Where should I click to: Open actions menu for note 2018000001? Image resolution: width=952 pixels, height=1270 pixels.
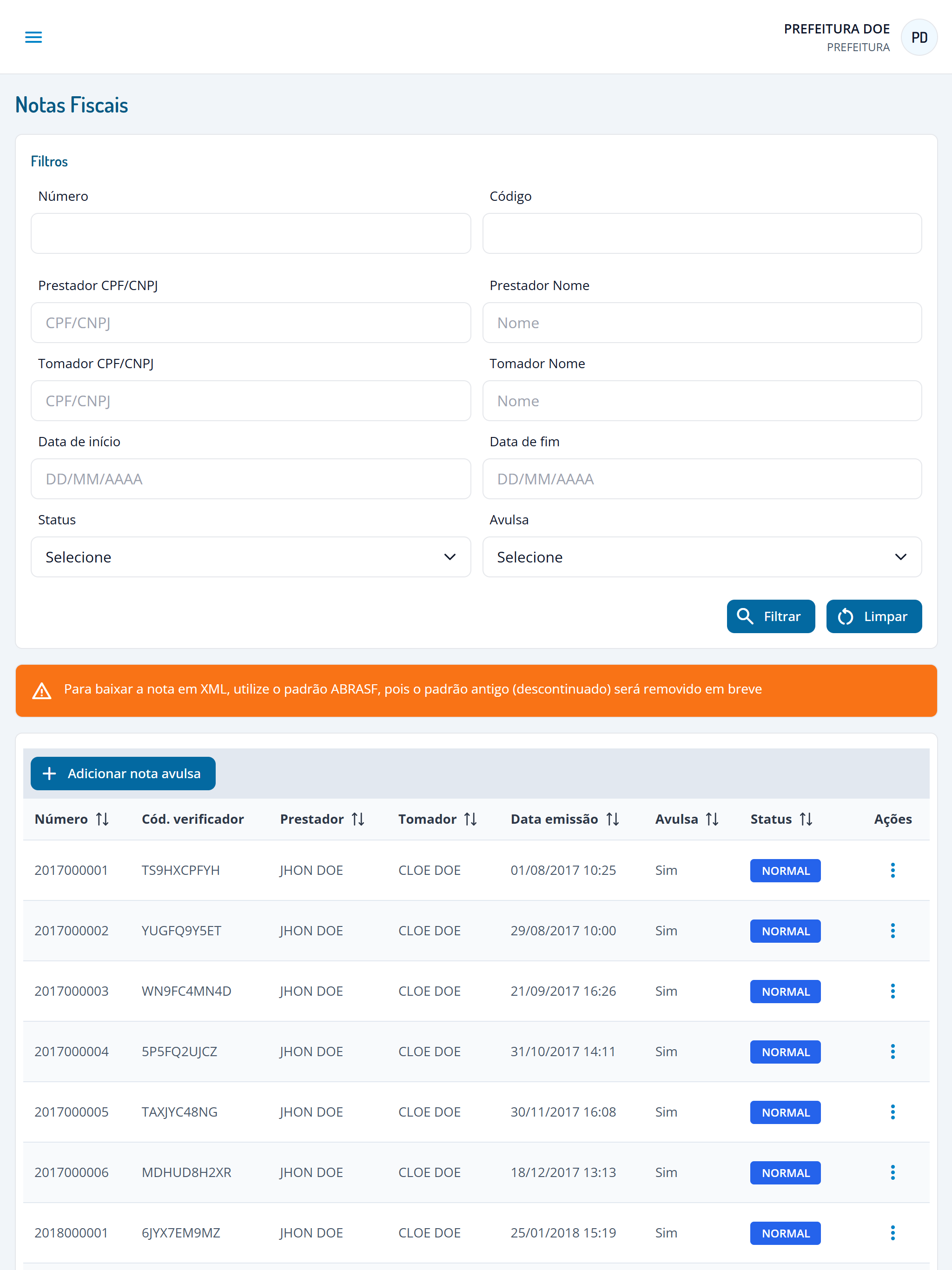click(892, 1233)
